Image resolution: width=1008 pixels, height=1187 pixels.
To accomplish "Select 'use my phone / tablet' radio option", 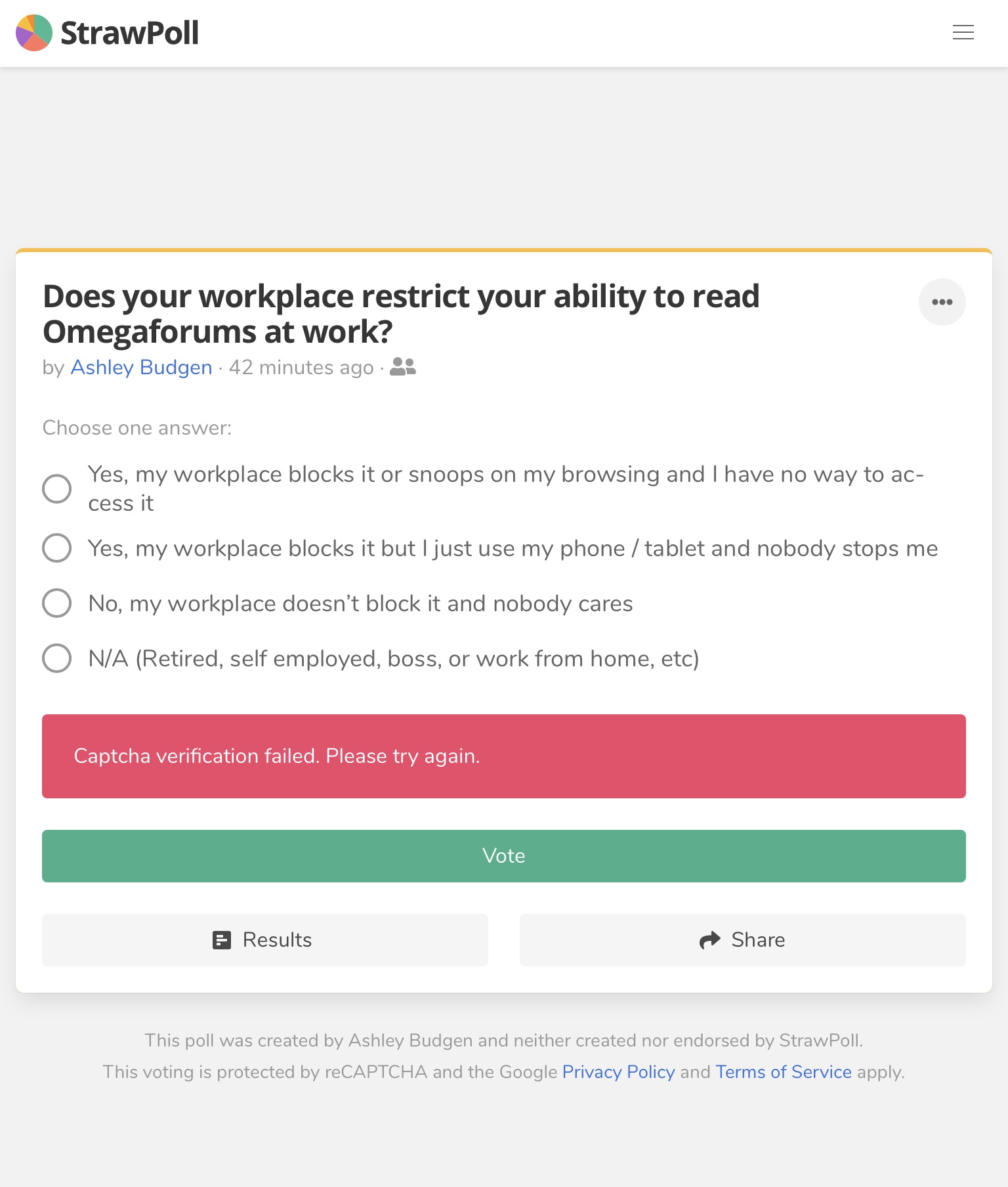I will (57, 548).
